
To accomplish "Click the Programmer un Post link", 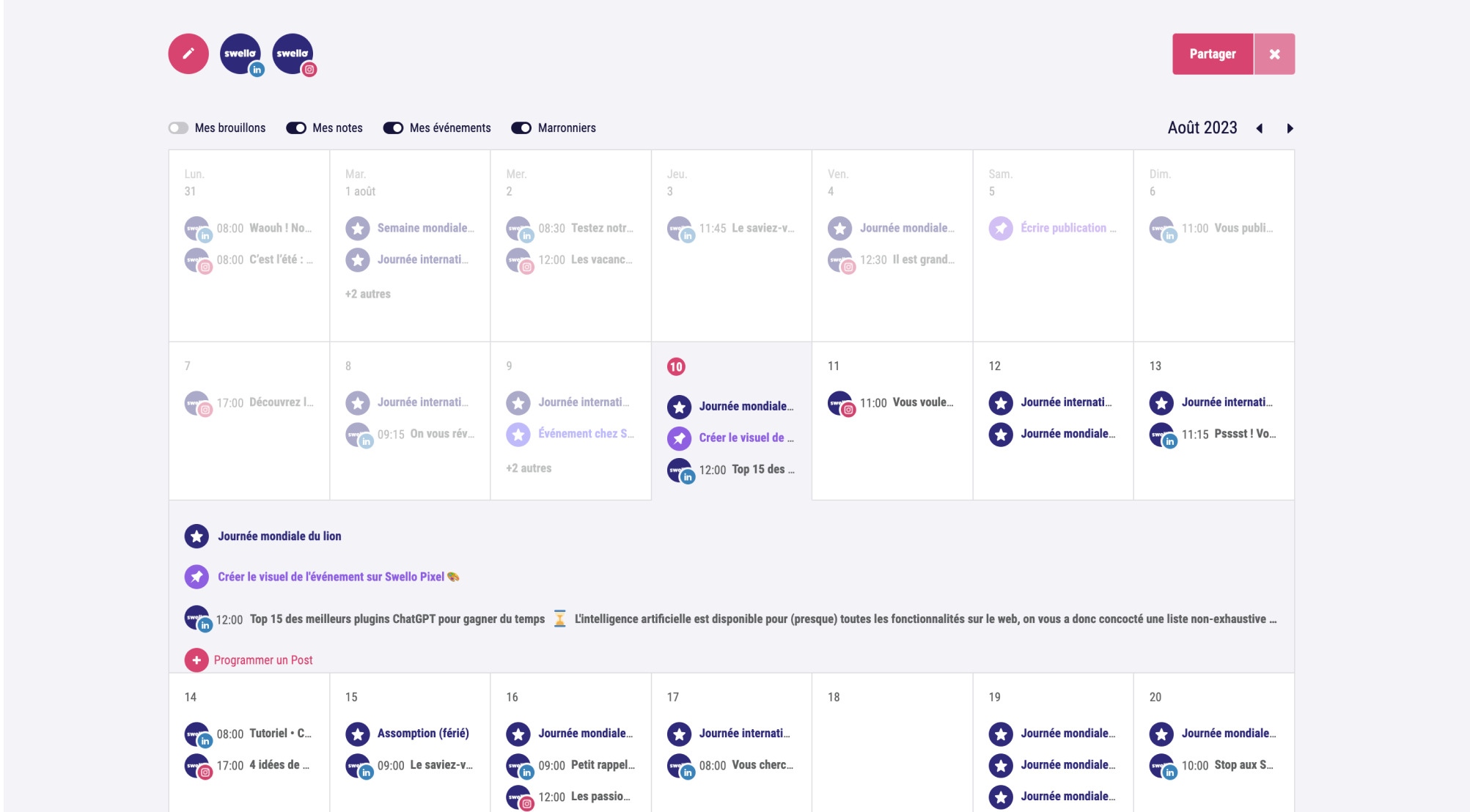I will (263, 660).
